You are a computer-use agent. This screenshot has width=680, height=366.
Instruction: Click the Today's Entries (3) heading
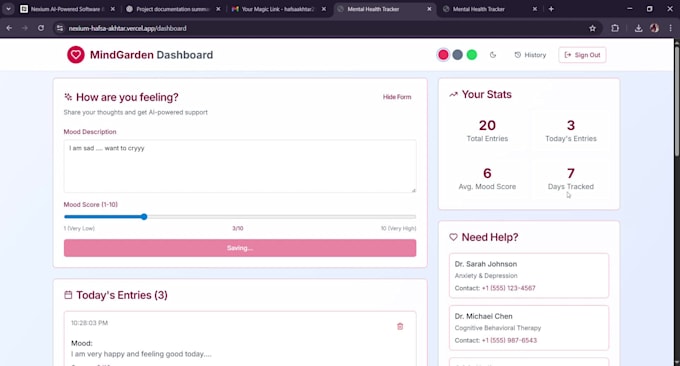pyautogui.click(x=122, y=295)
